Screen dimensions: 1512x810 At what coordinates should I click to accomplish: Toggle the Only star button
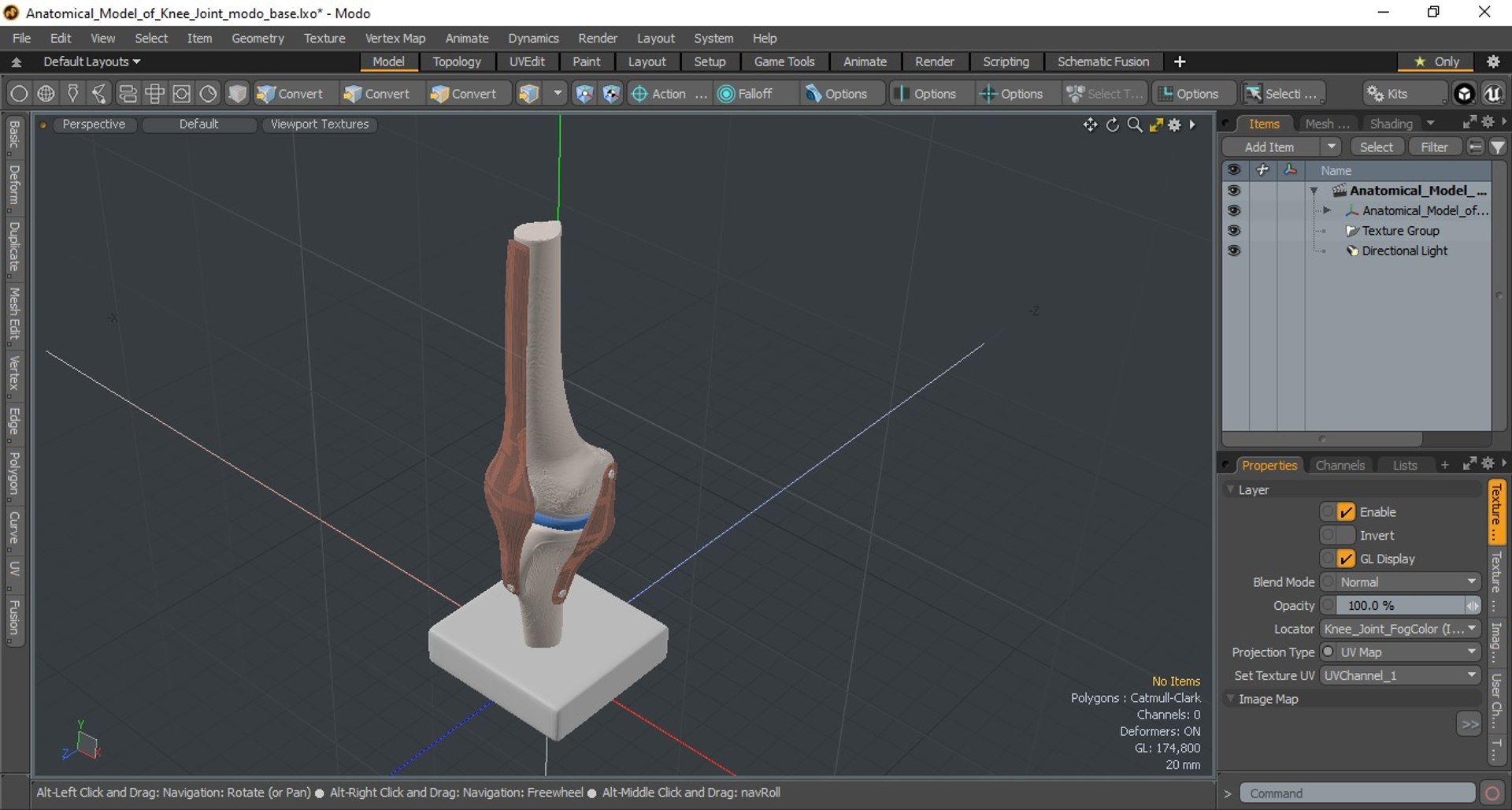(1438, 61)
